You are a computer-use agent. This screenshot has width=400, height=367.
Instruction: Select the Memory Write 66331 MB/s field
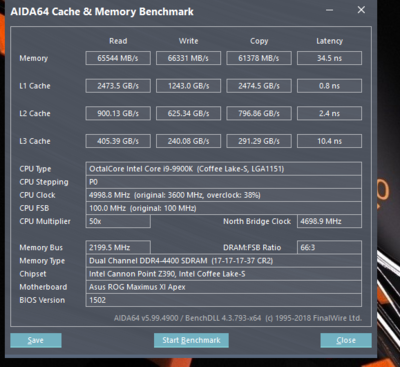pyautogui.click(x=188, y=58)
